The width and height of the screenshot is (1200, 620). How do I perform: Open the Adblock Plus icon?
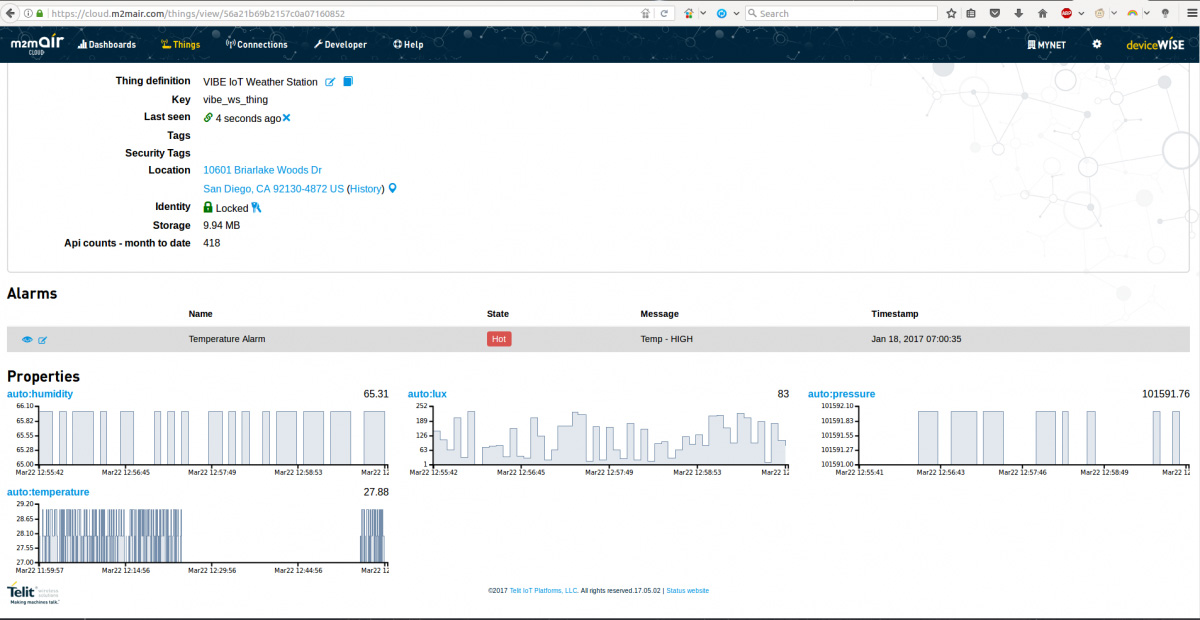coord(1067,14)
